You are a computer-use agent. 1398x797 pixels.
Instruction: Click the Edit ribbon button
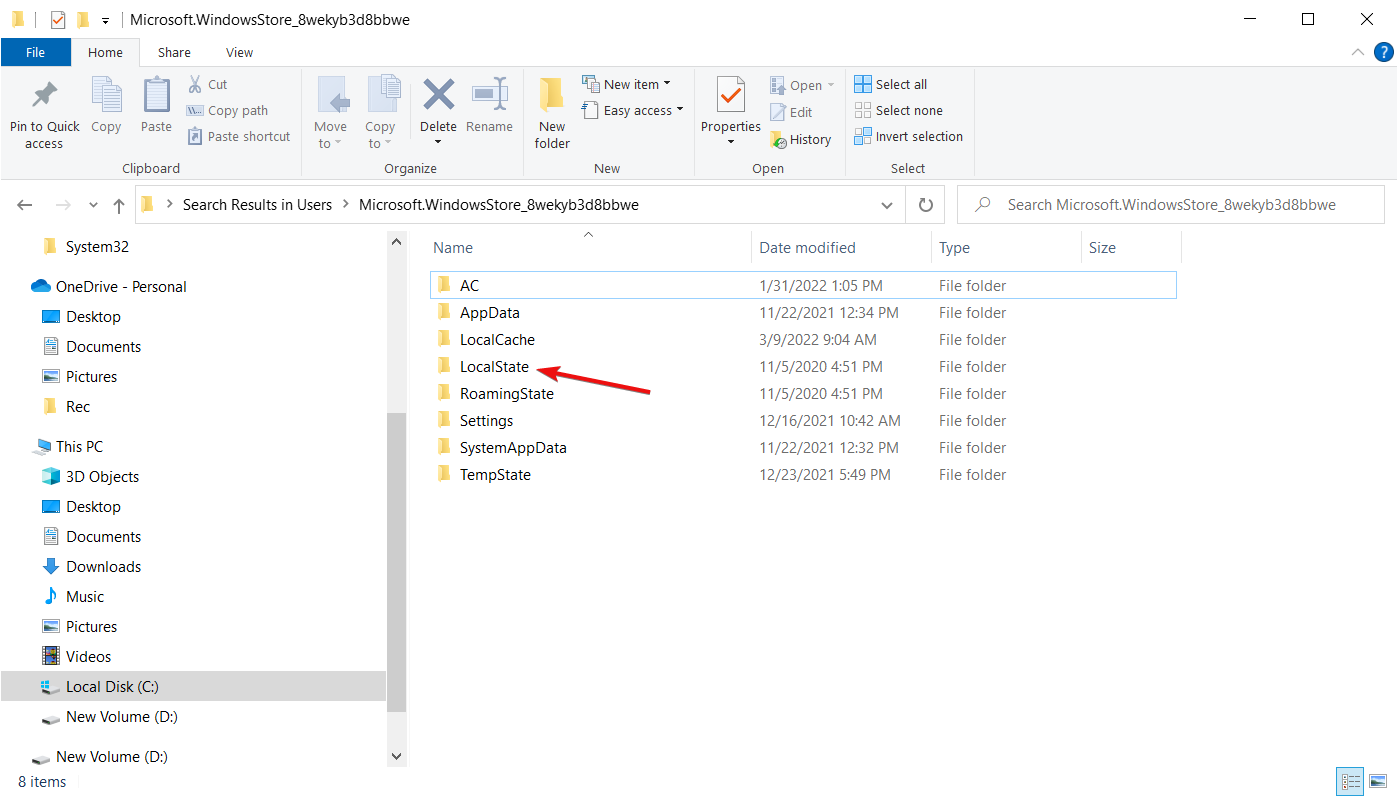click(x=791, y=112)
